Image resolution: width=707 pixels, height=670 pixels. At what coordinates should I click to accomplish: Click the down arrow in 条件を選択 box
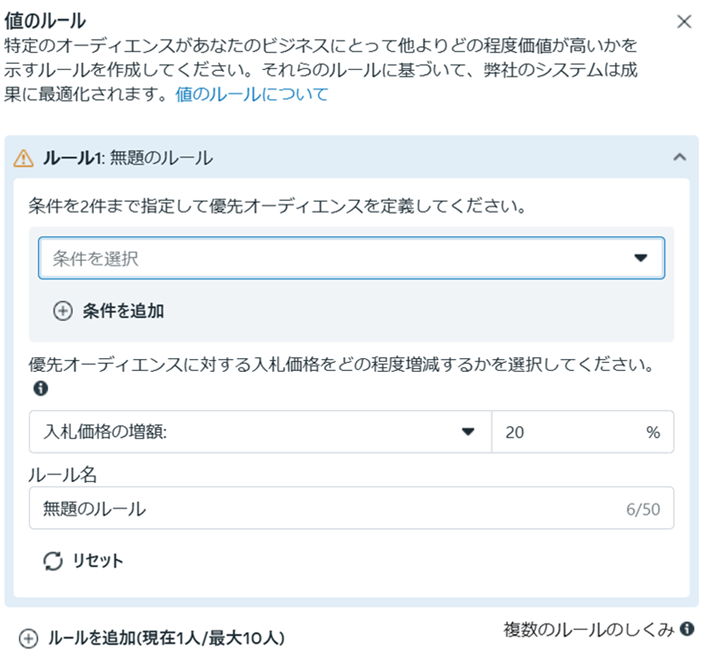pyautogui.click(x=642, y=258)
